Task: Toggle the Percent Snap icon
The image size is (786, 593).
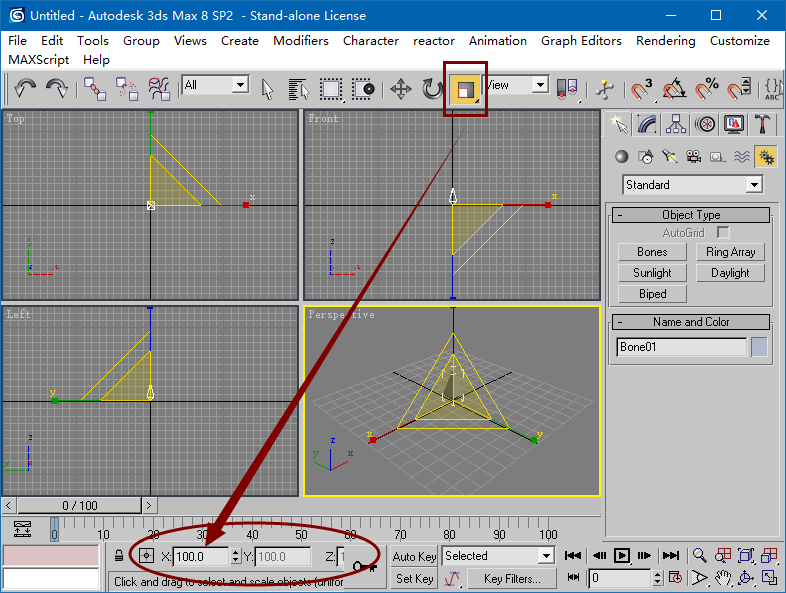Action: click(706, 89)
